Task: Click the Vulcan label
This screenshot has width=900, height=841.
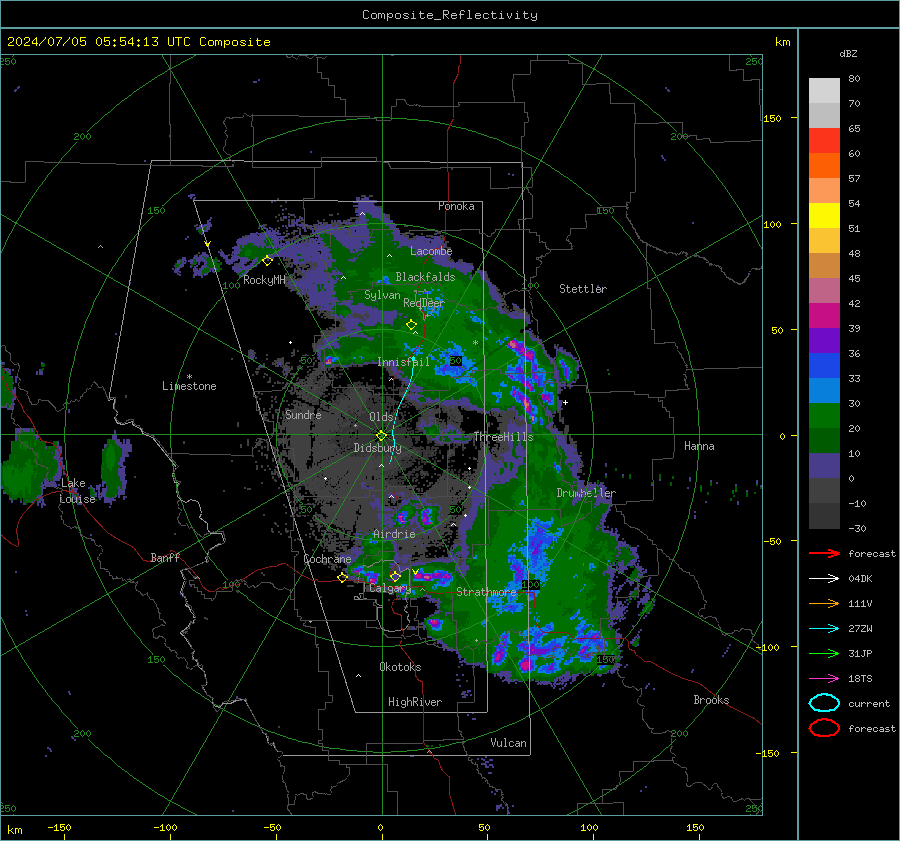Action: [x=509, y=743]
